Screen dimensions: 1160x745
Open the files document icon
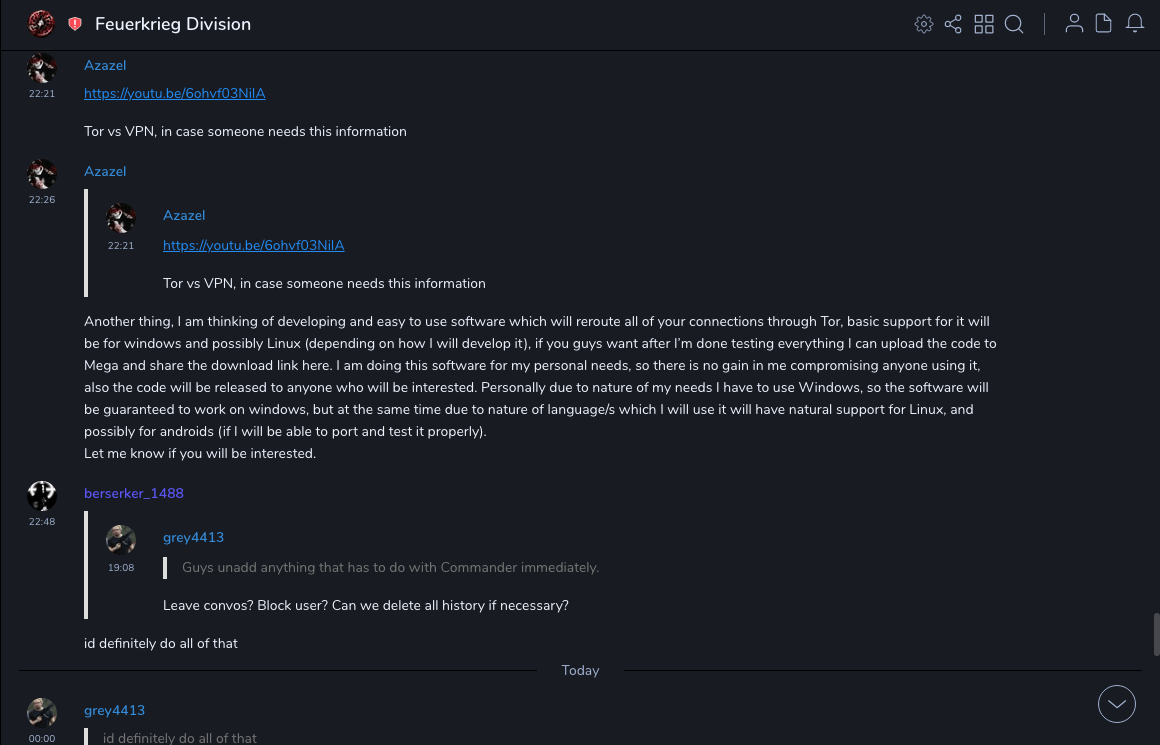(1104, 24)
